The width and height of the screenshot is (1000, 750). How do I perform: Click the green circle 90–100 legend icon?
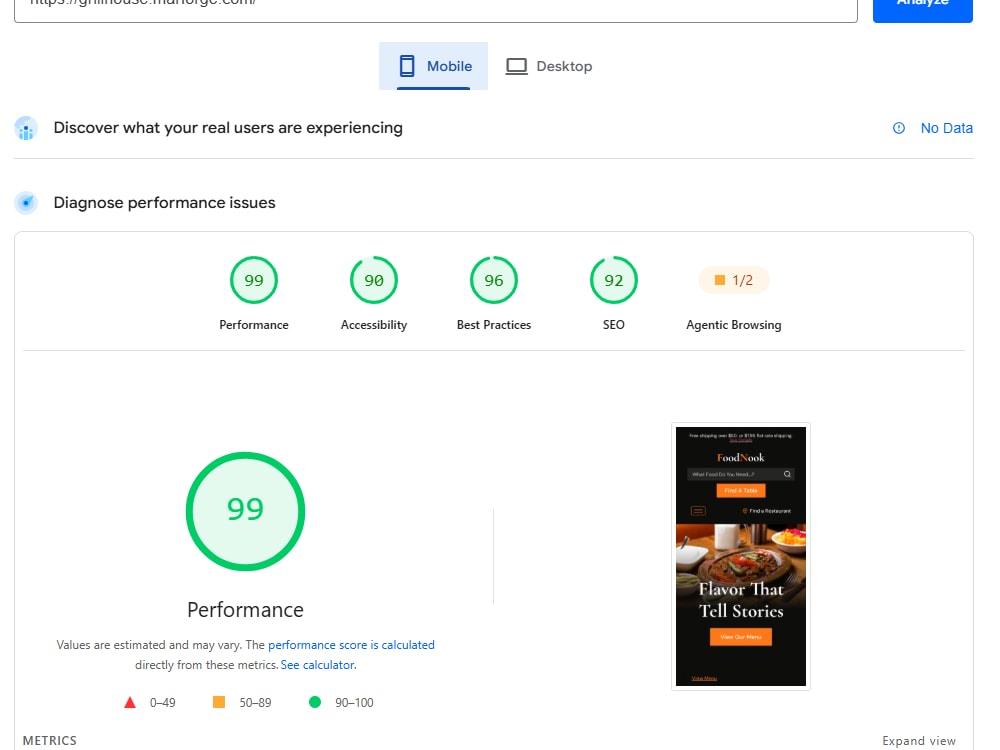pos(315,702)
